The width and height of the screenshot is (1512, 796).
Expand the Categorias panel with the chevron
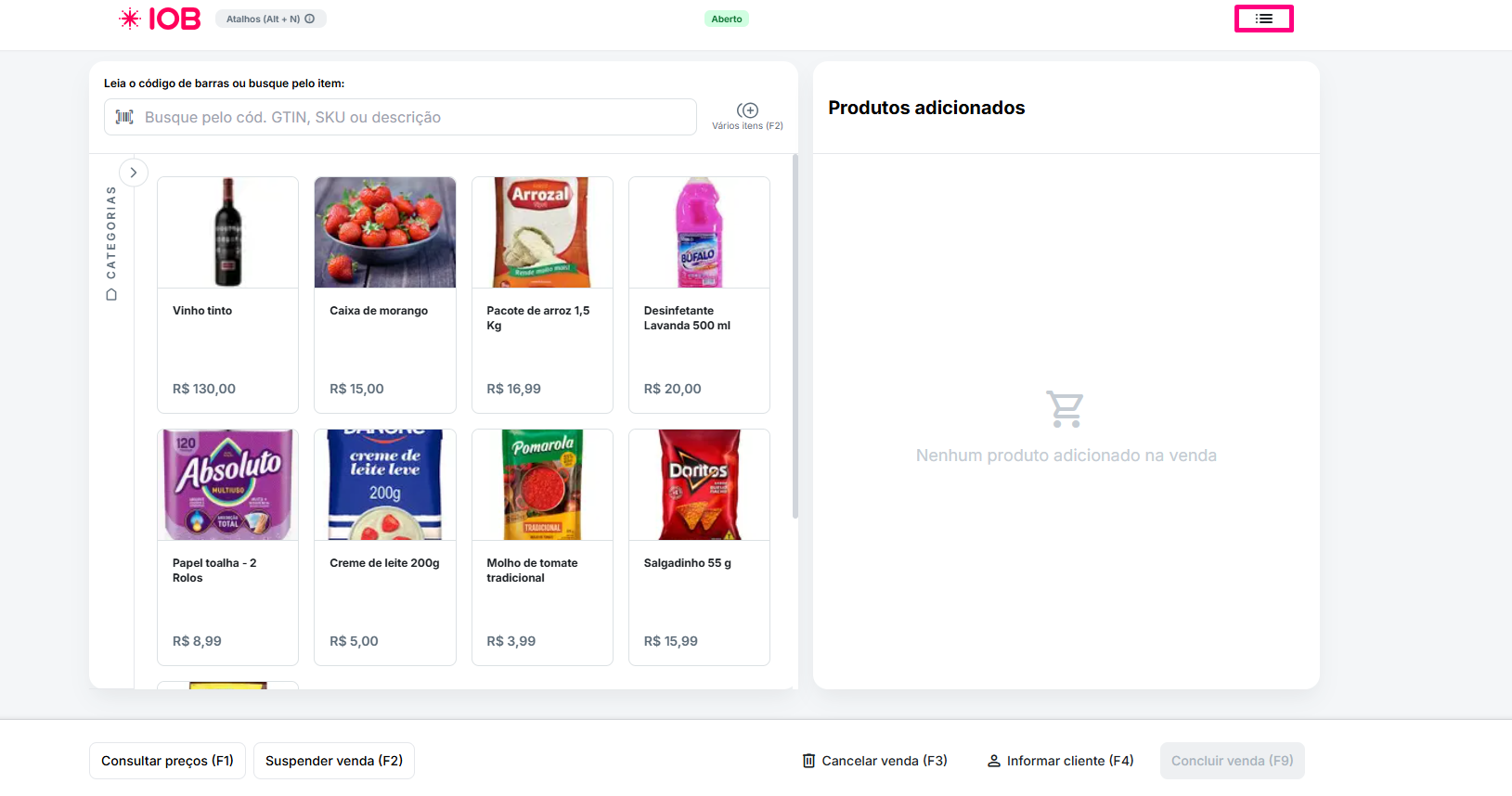[x=134, y=173]
